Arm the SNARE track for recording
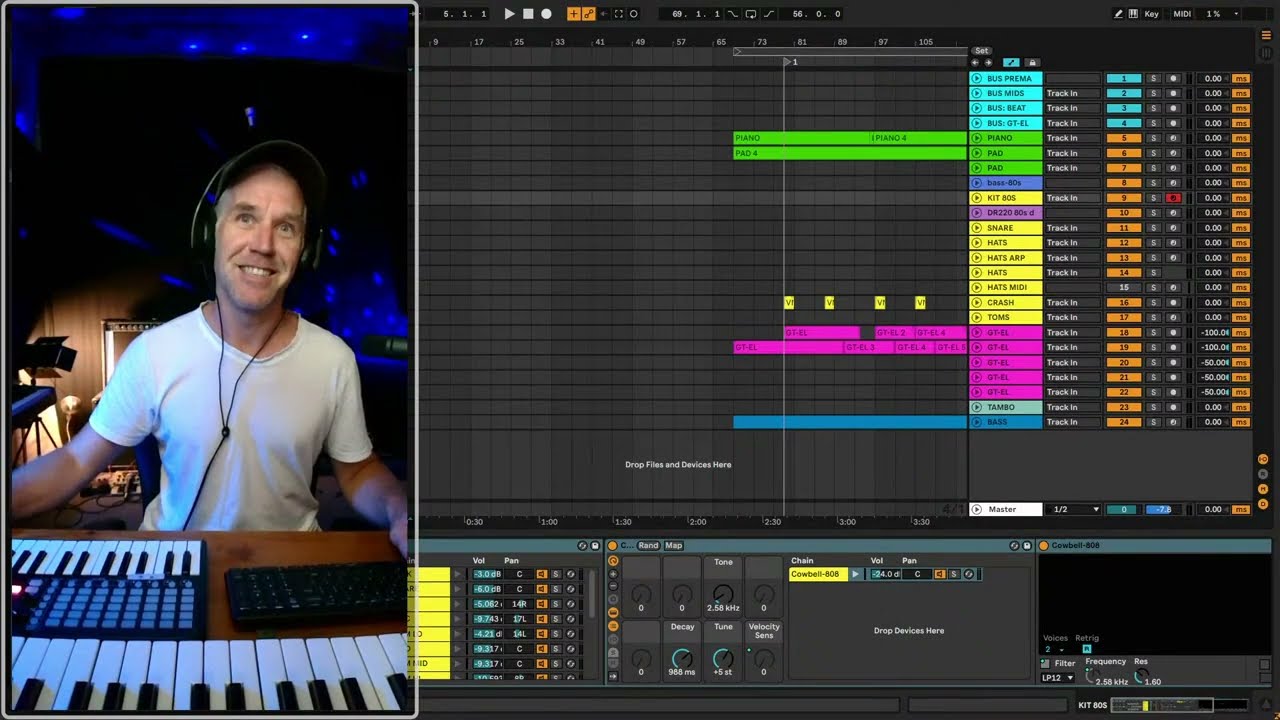 [1174, 228]
